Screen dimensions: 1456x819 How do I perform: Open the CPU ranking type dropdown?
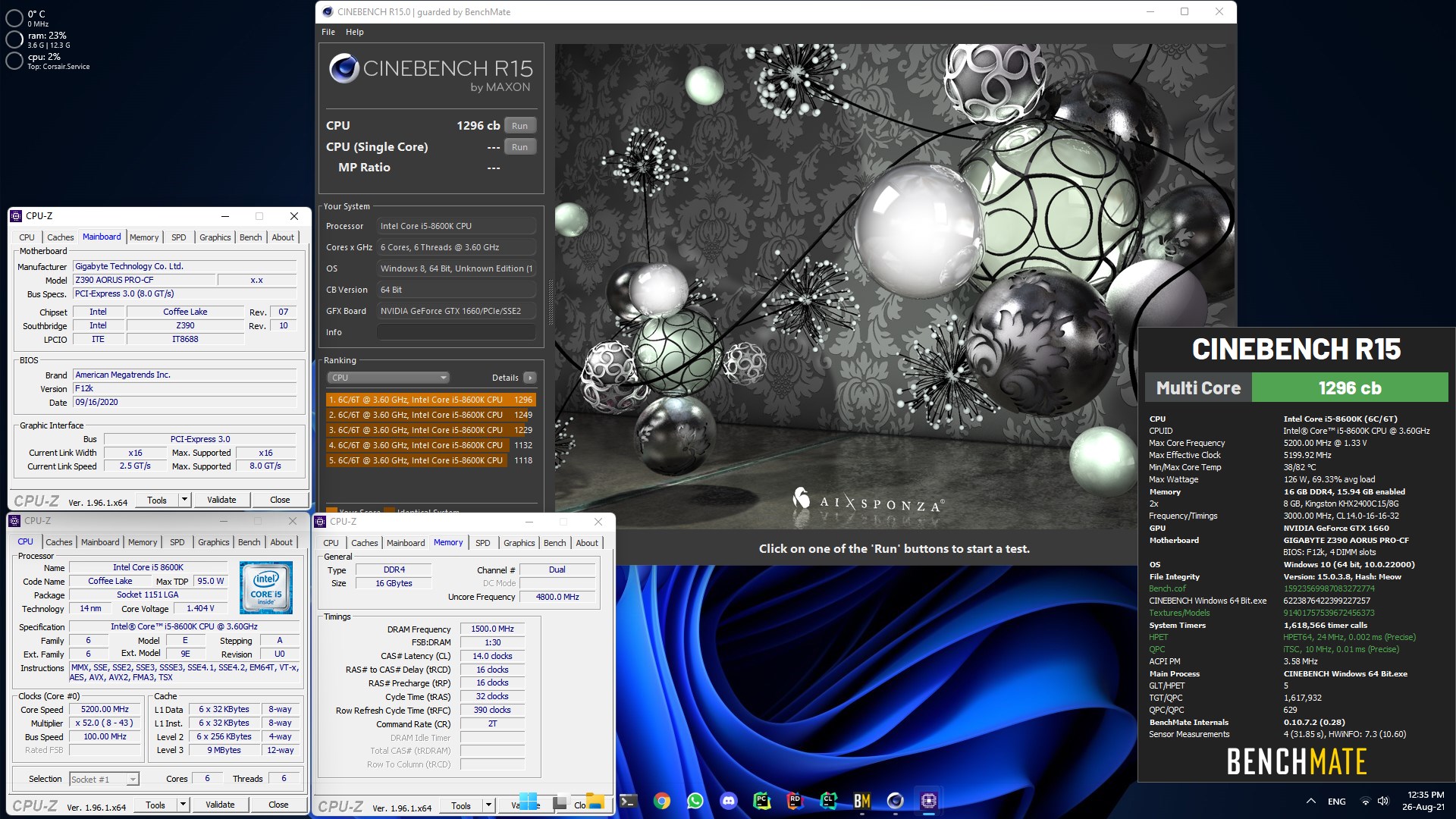click(x=388, y=378)
